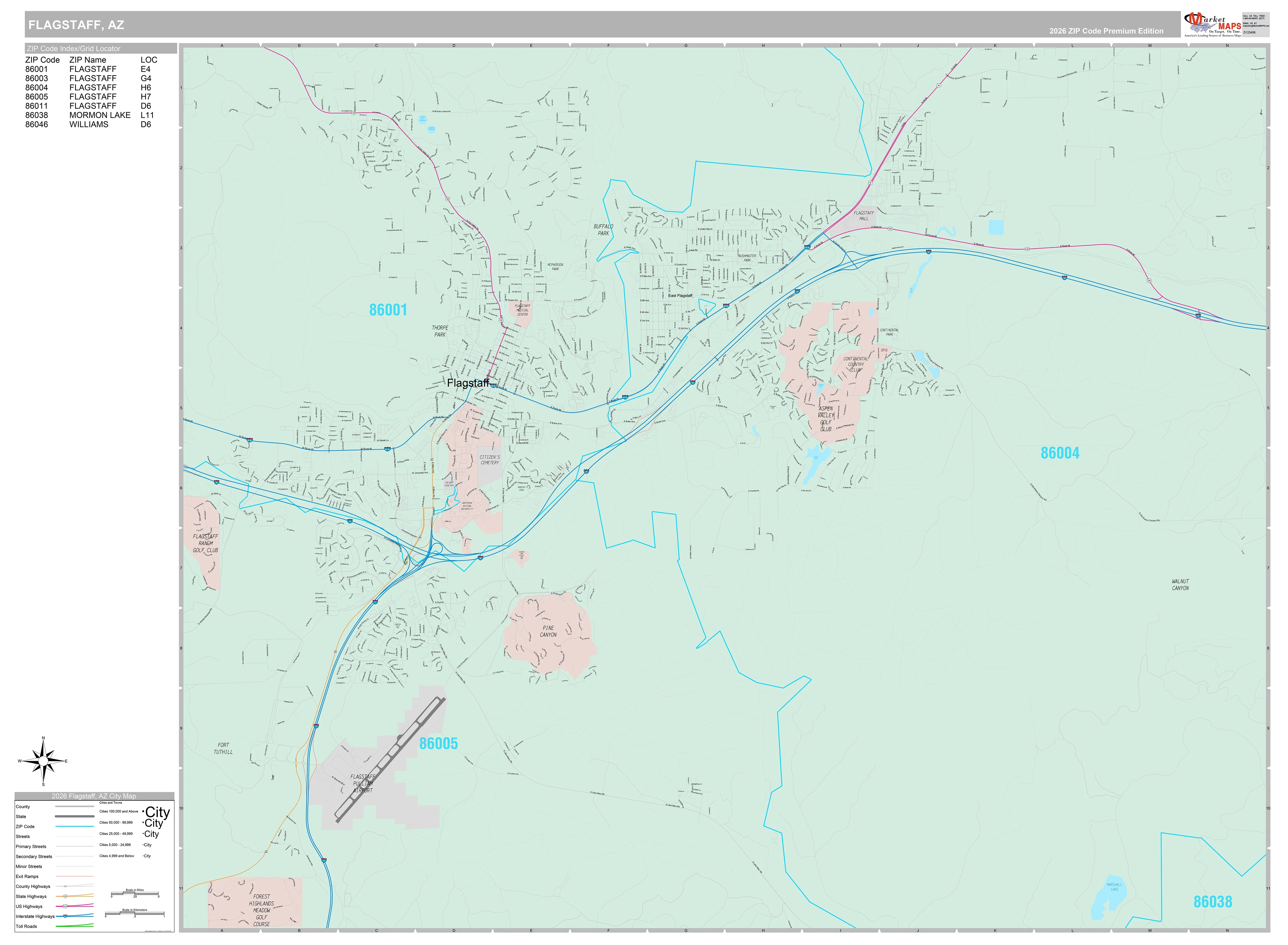Click the "Cities and Towns" legend heading
This screenshot has width=1288, height=945.
pos(111,802)
